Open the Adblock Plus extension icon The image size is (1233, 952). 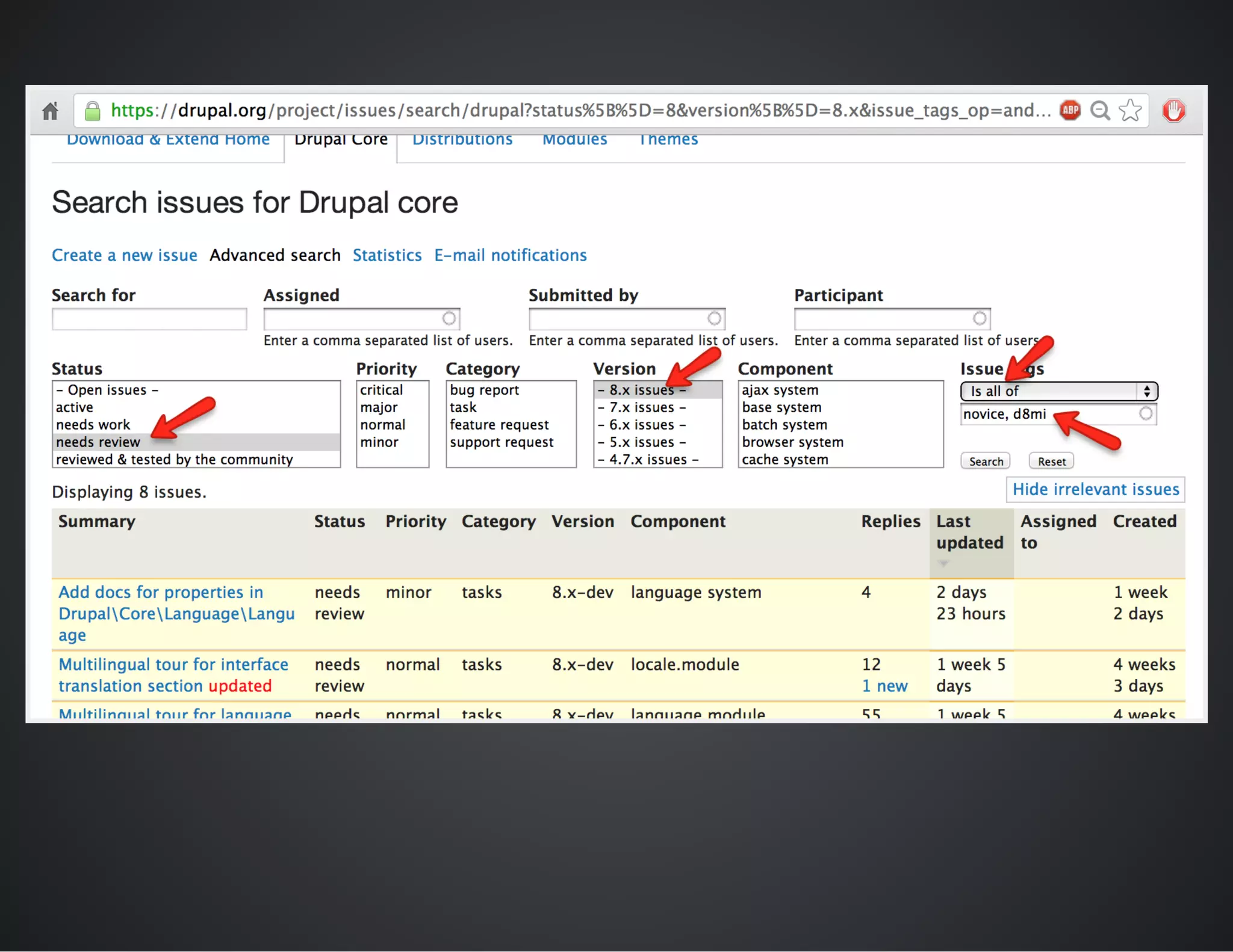coord(1070,110)
